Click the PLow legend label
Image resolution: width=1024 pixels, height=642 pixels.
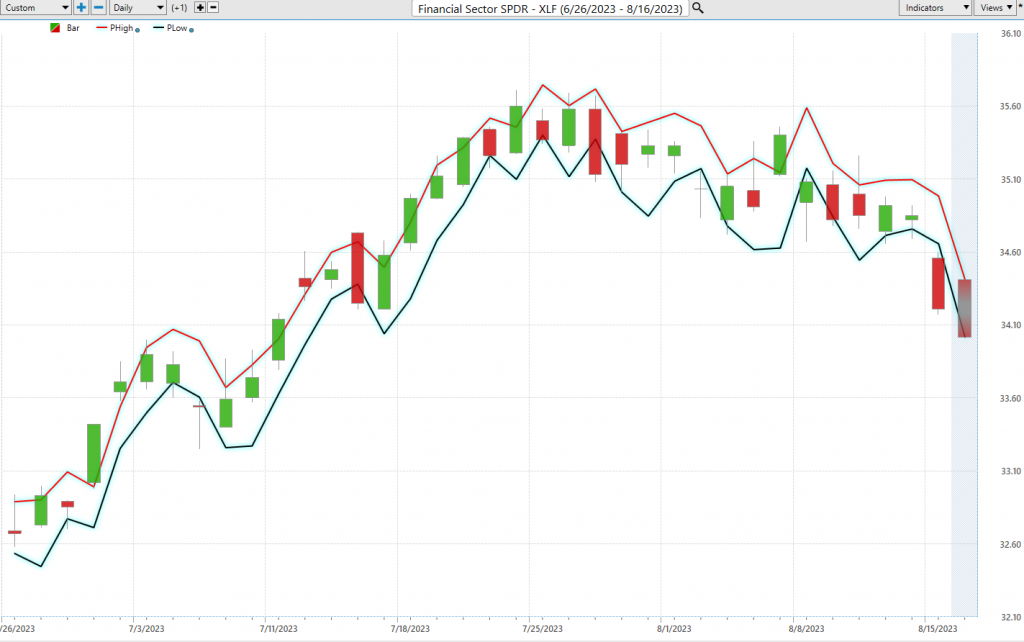(177, 28)
